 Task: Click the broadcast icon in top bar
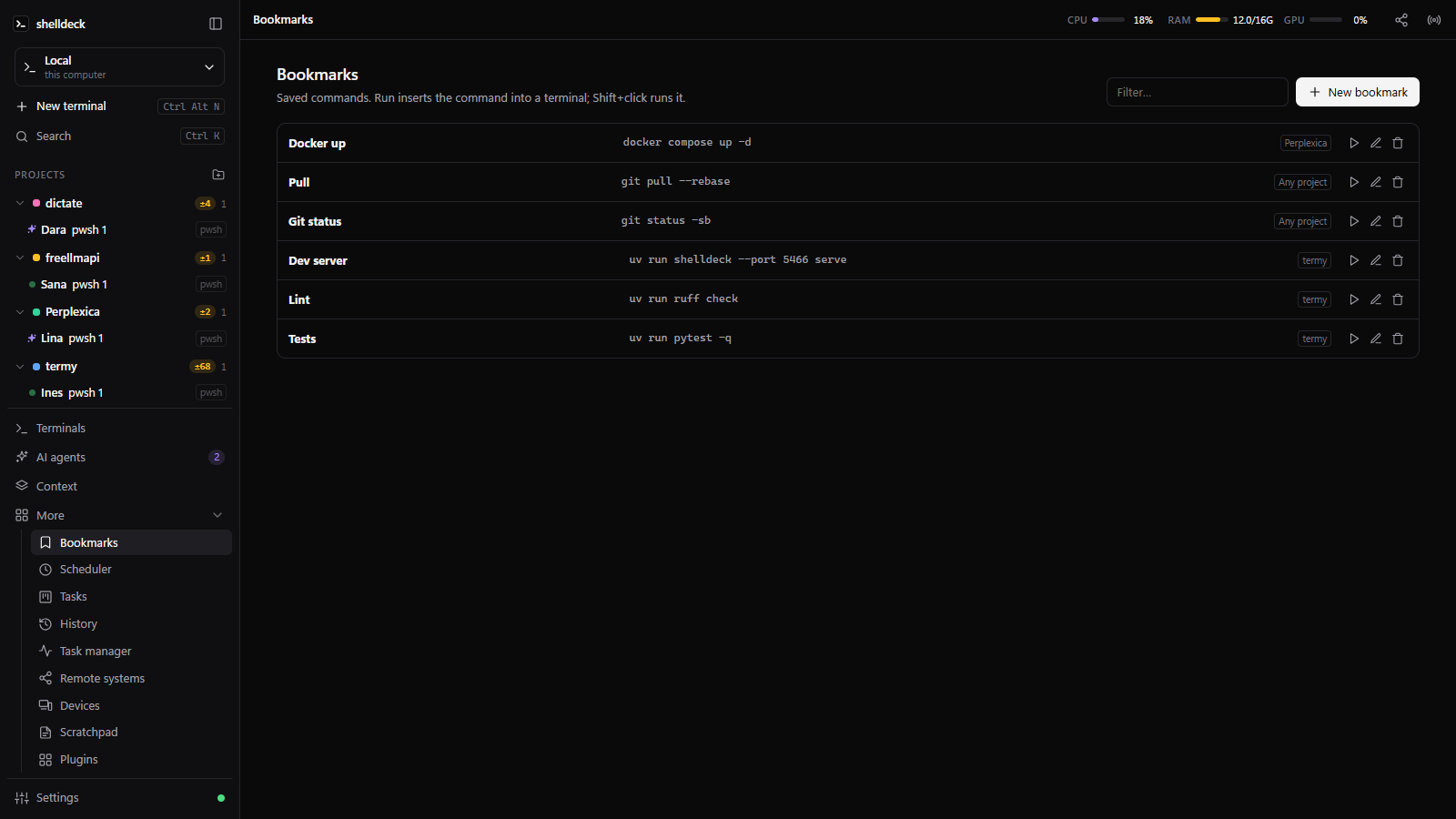click(1434, 20)
